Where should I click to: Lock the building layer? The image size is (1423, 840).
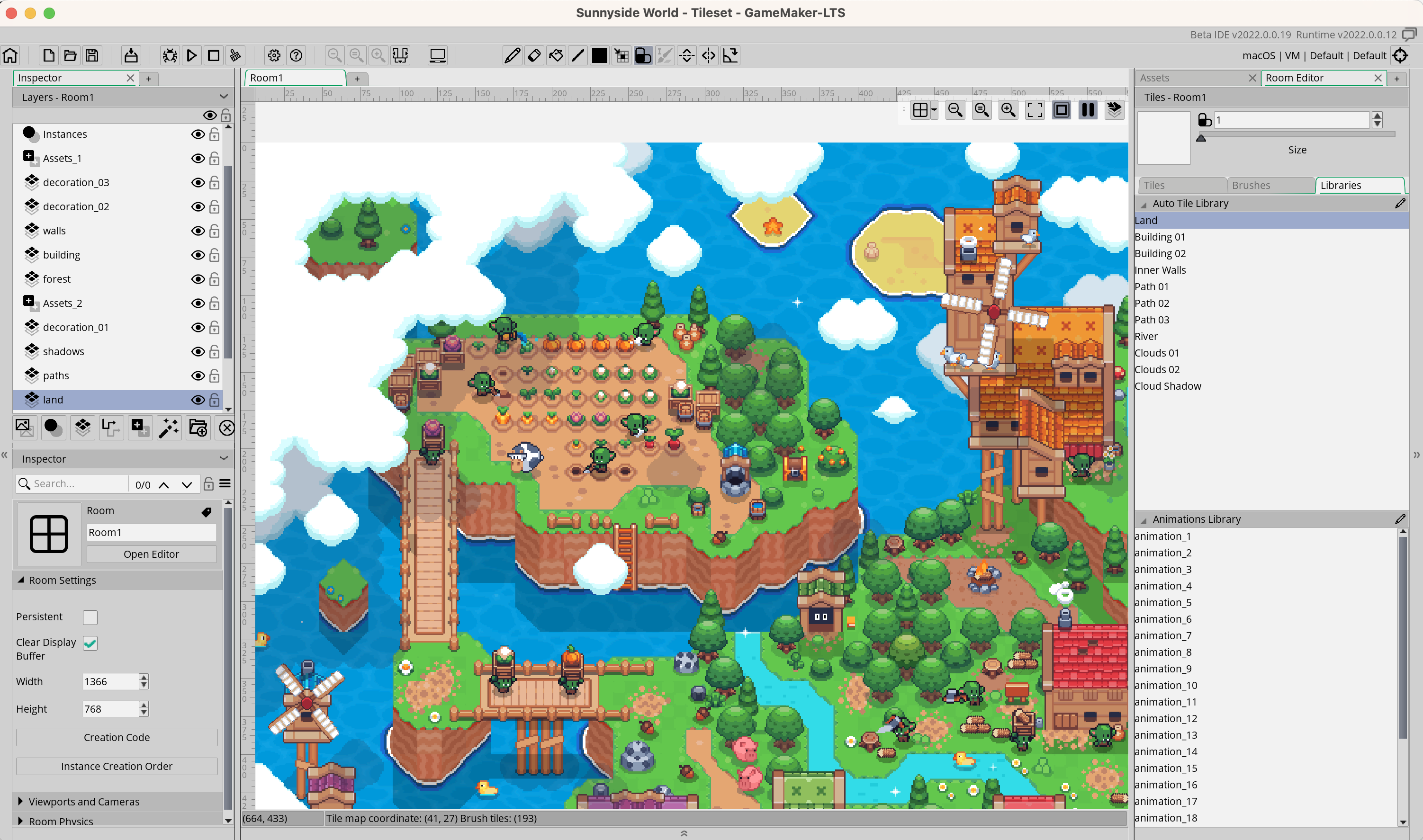[214, 255]
